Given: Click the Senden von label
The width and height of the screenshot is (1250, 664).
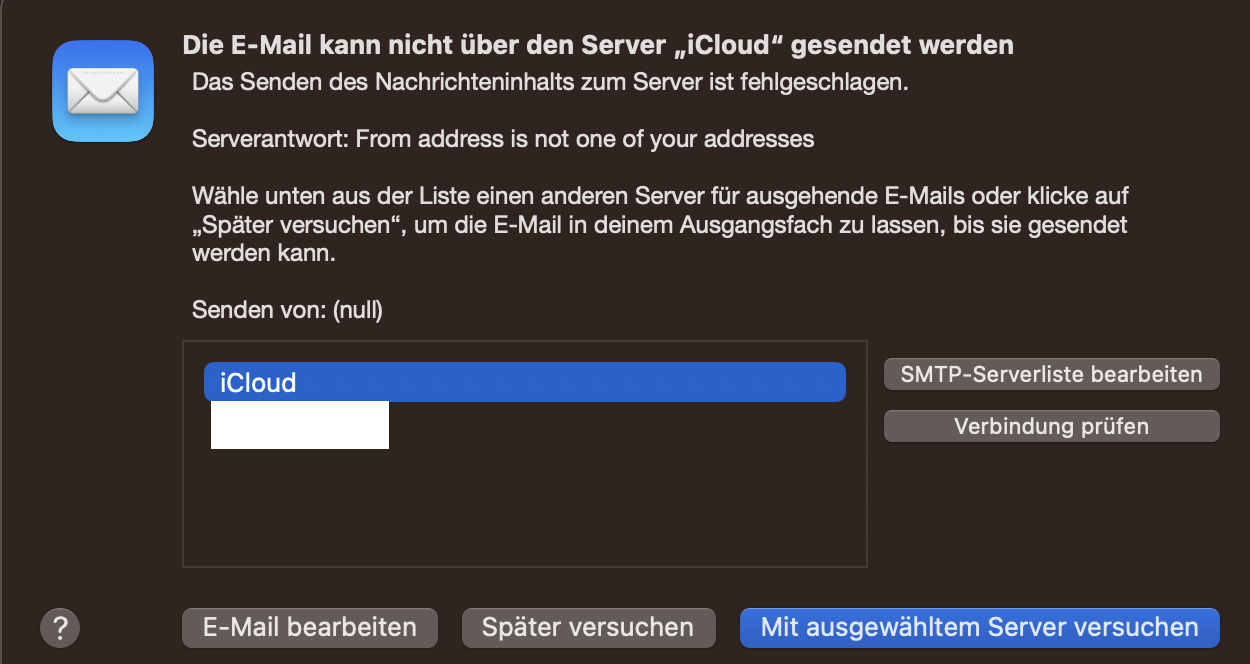Looking at the screenshot, I should (x=257, y=310).
